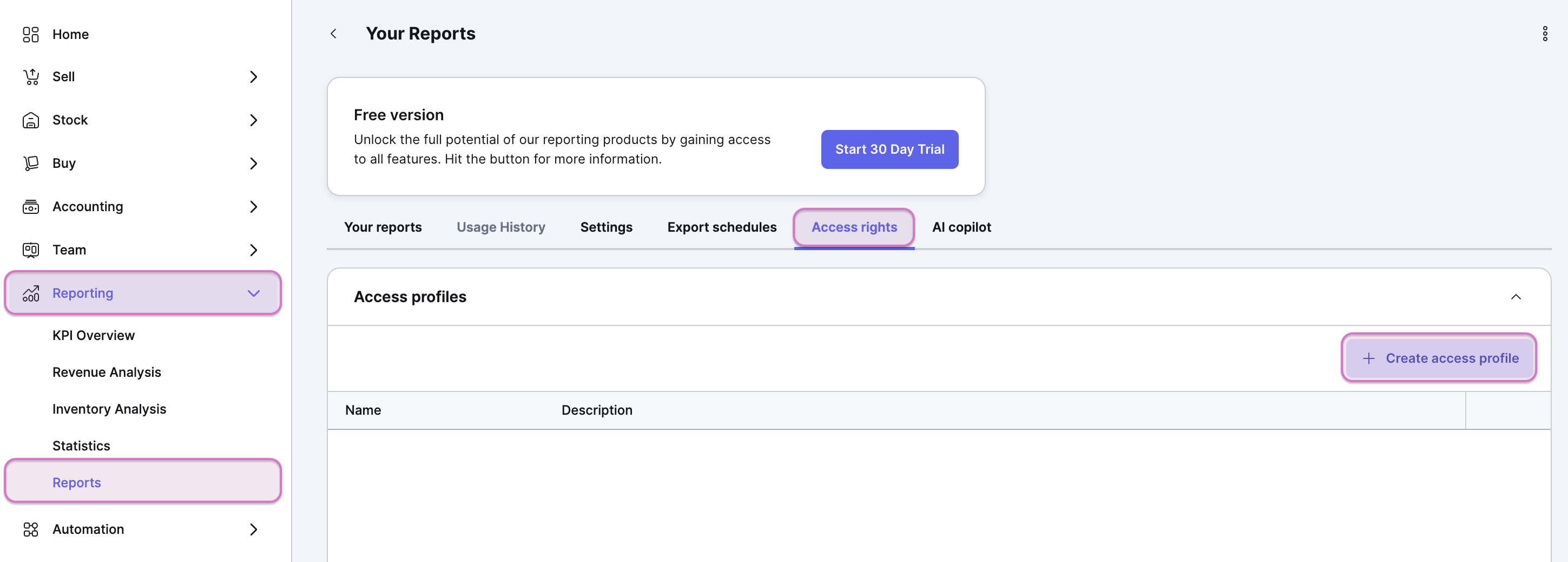1568x562 pixels.
Task: Click the Automation workflow icon
Action: point(30,530)
